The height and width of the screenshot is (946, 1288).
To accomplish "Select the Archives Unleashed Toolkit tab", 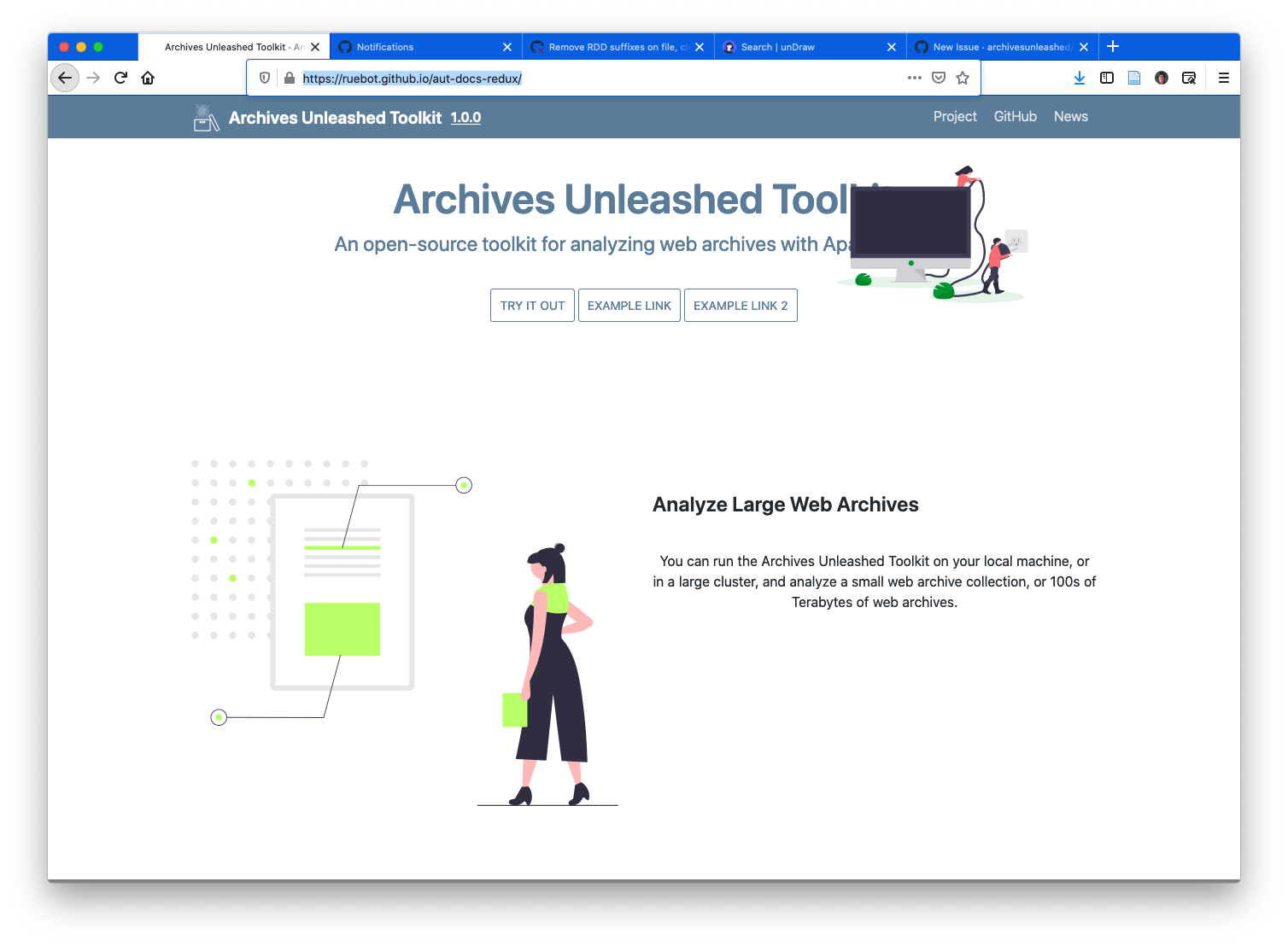I will coord(233,47).
